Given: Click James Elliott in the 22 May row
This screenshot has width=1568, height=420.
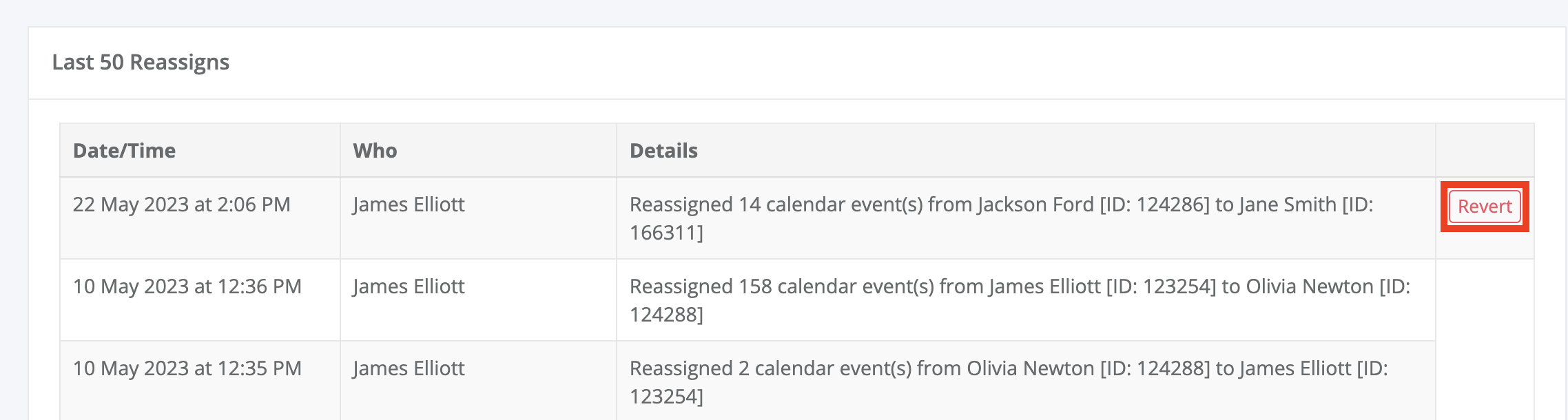Looking at the screenshot, I should [x=409, y=204].
